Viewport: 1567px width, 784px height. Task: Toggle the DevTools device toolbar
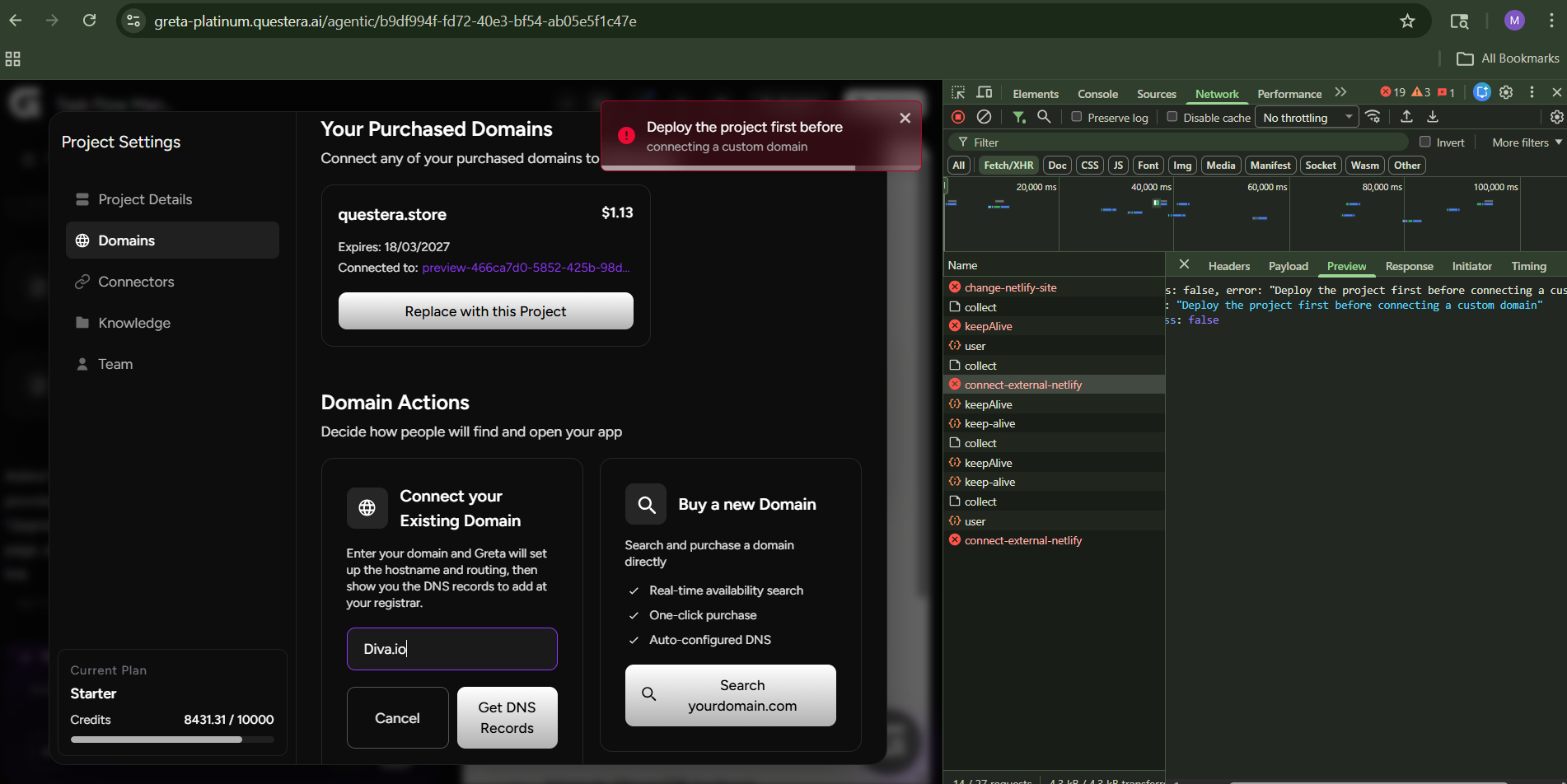[x=985, y=93]
